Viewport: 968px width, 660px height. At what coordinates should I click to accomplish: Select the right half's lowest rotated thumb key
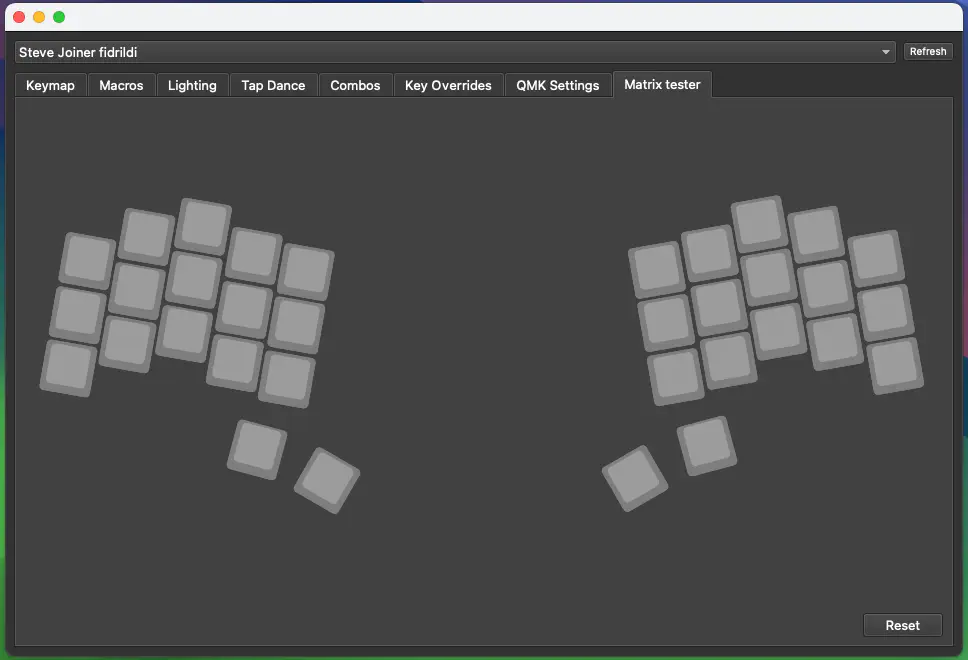click(x=635, y=478)
